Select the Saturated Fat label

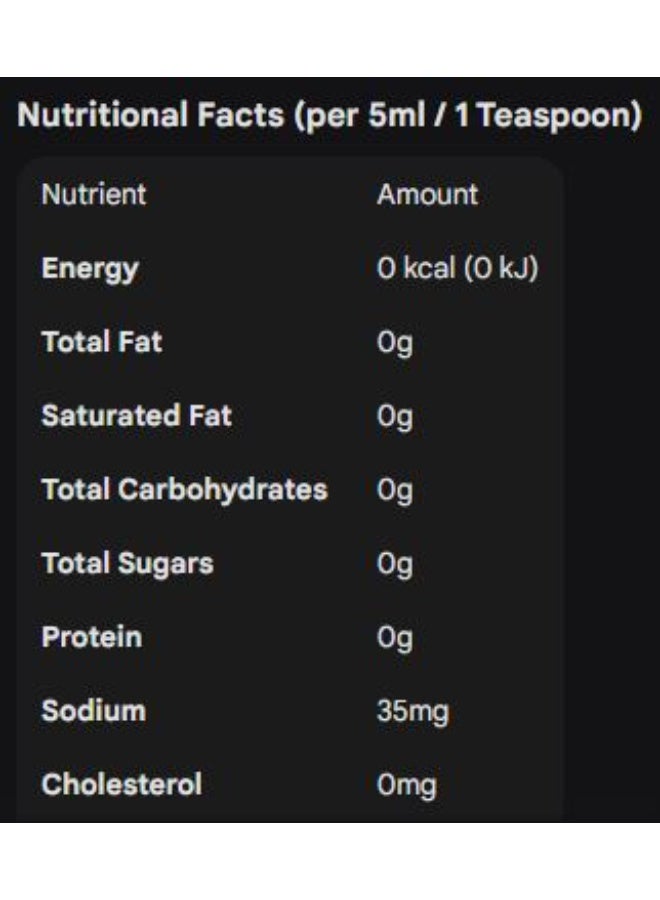click(137, 416)
